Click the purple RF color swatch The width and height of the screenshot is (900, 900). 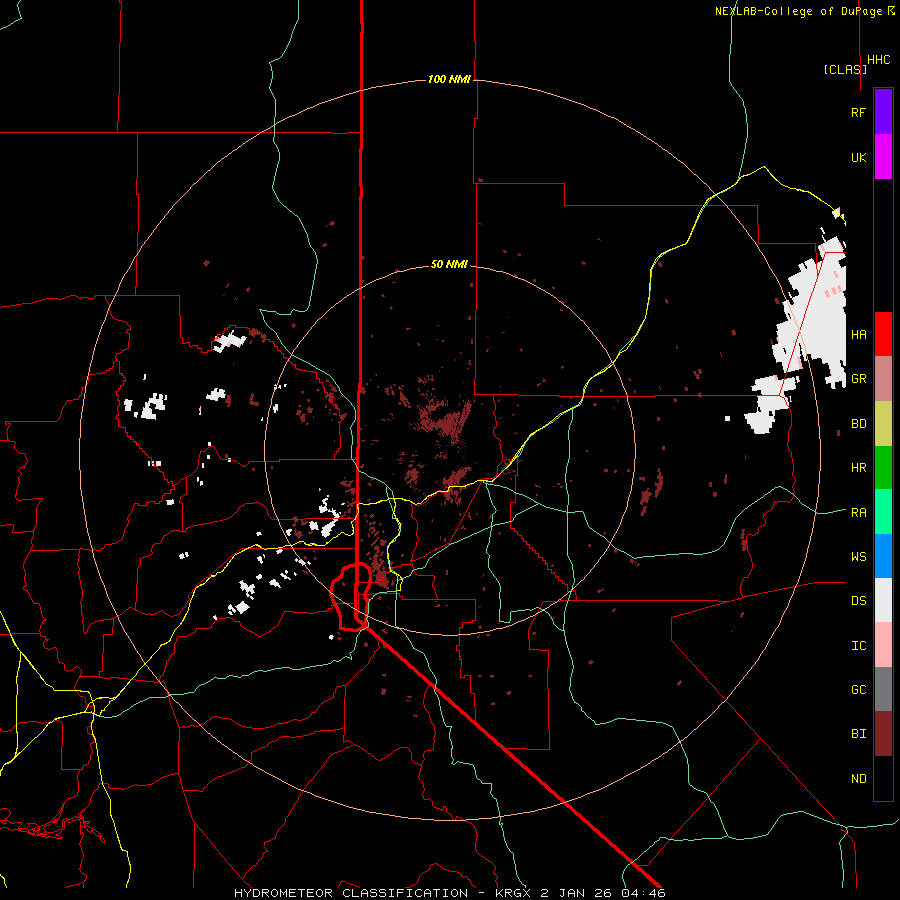(883, 112)
